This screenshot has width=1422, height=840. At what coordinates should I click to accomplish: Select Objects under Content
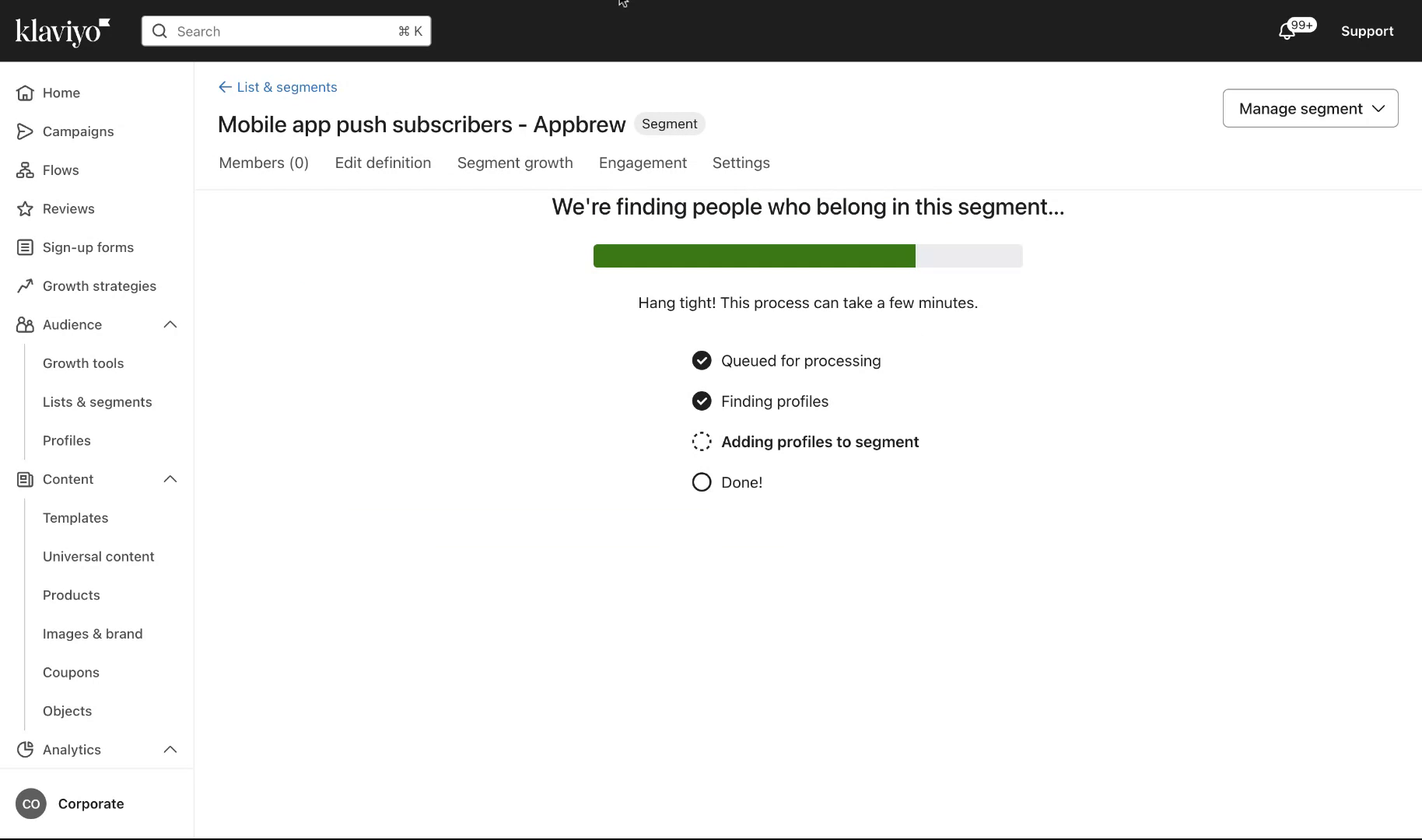(67, 711)
